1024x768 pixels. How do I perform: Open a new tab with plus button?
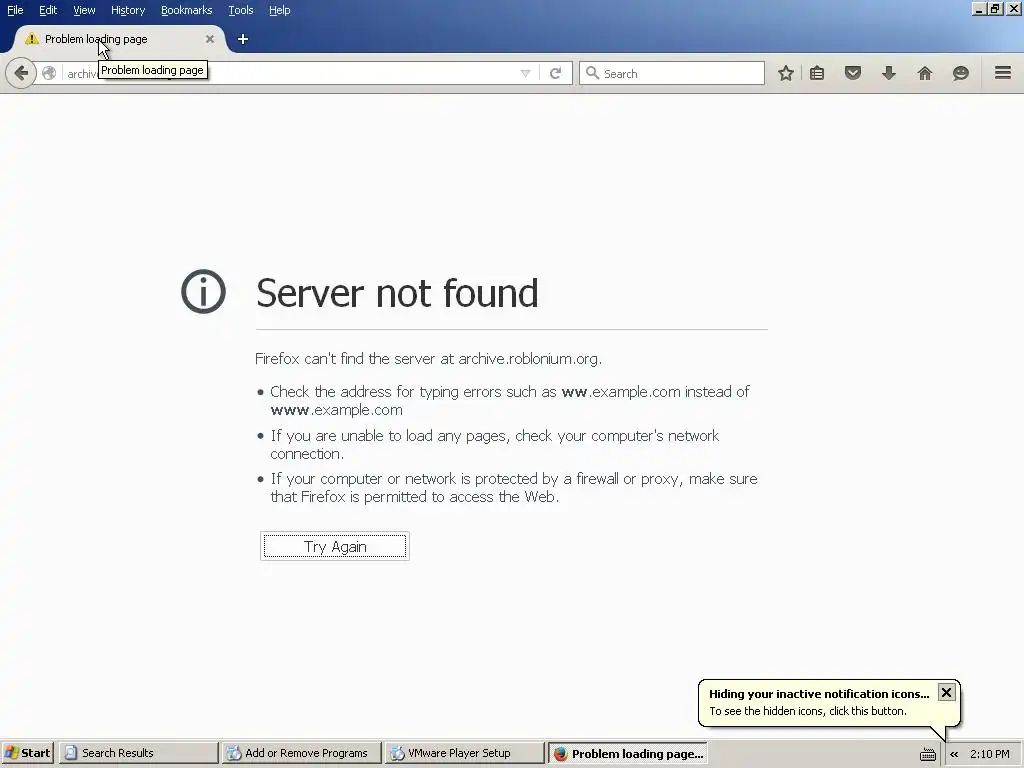[x=243, y=39]
